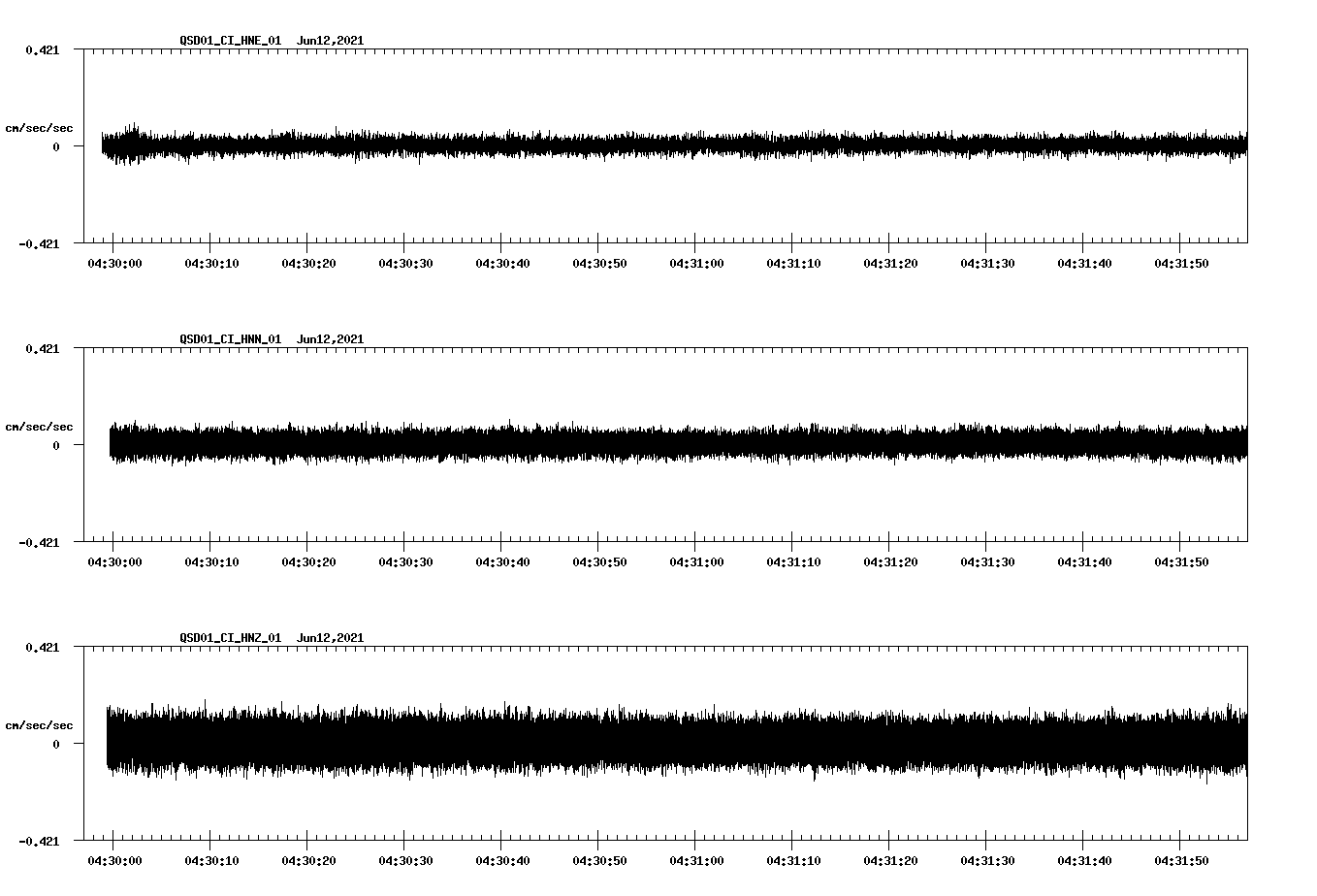Click the -0.421 lower limit on HNE plot

click(x=39, y=244)
